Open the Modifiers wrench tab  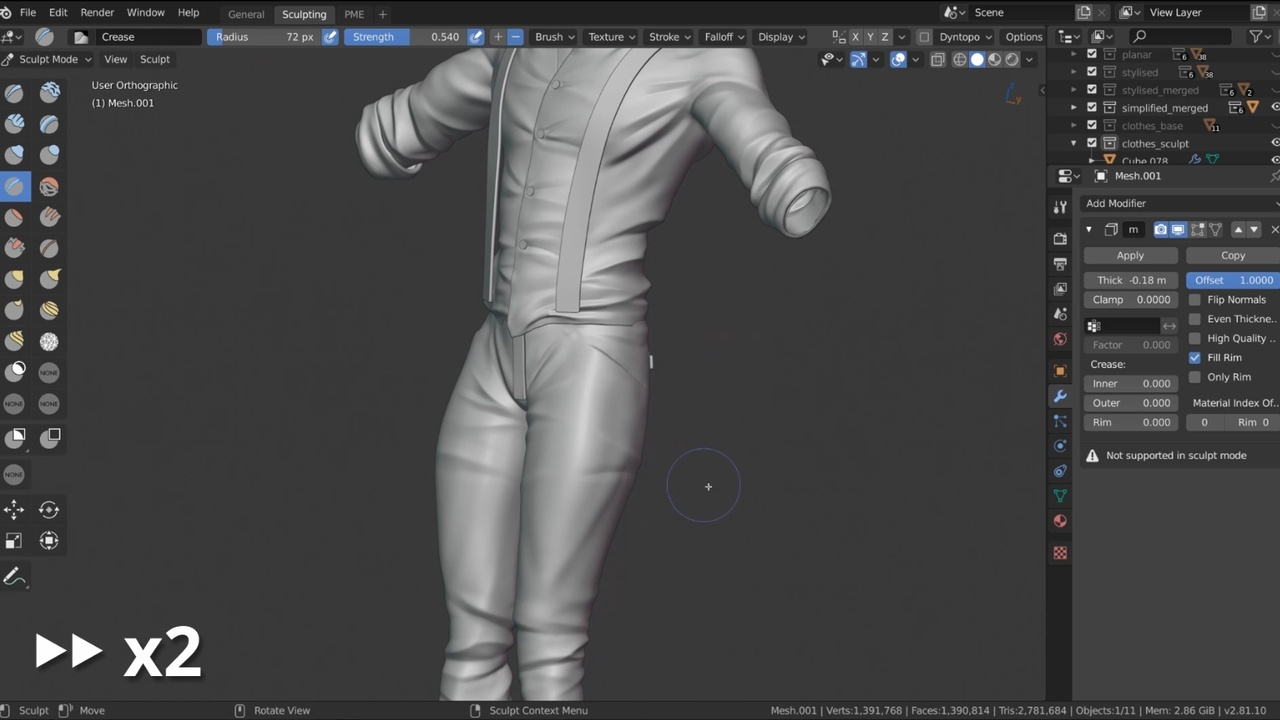pyautogui.click(x=1060, y=396)
